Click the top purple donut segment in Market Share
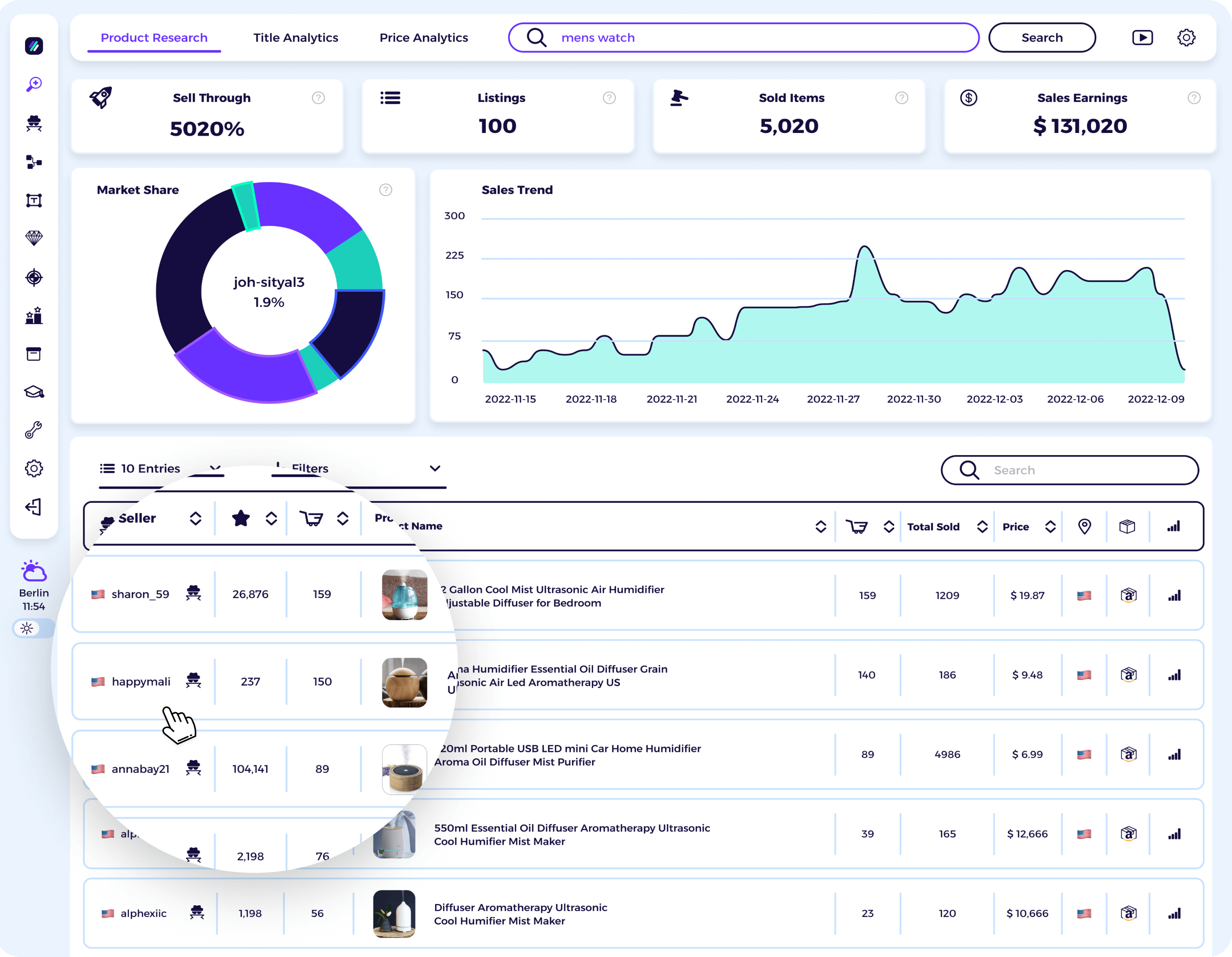This screenshot has height=957, width=1232. coord(307,213)
